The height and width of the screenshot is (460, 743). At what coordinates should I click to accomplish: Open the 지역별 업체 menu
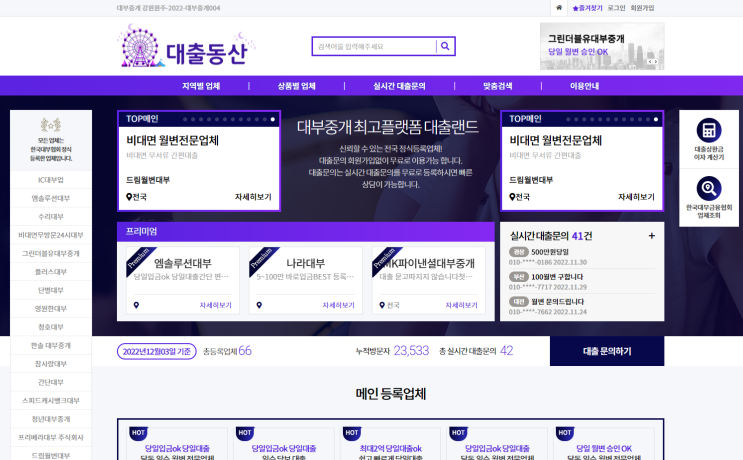[x=201, y=86]
